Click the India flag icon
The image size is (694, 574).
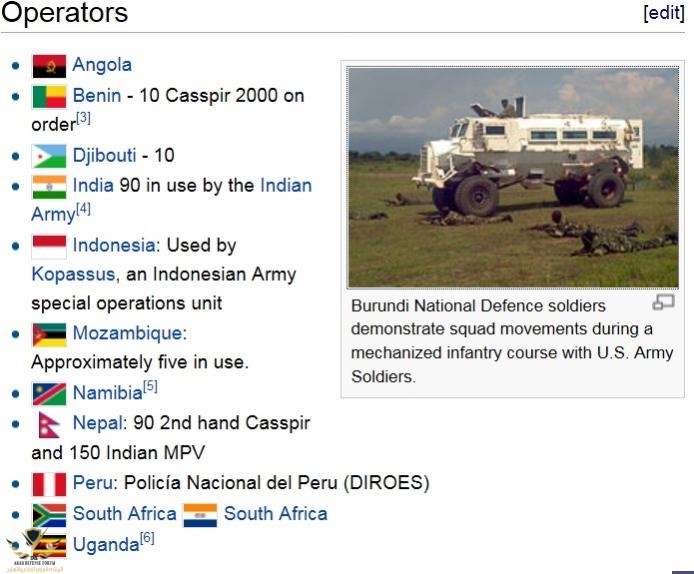49,186
